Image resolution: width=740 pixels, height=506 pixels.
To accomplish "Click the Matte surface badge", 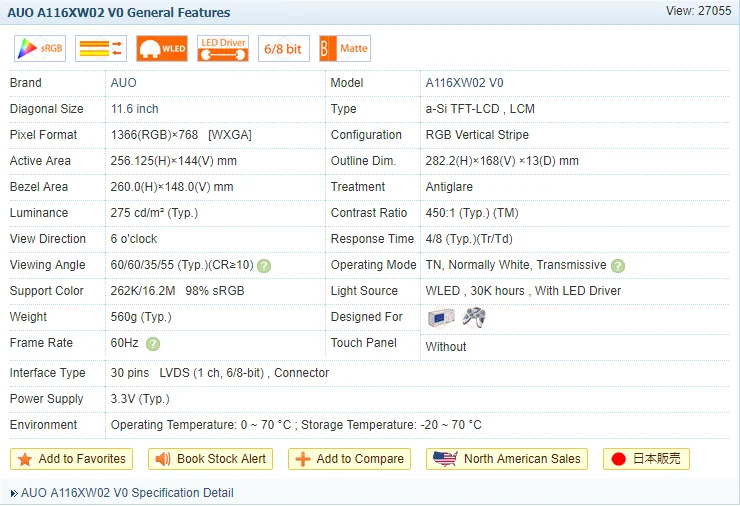I will pyautogui.click(x=345, y=49).
